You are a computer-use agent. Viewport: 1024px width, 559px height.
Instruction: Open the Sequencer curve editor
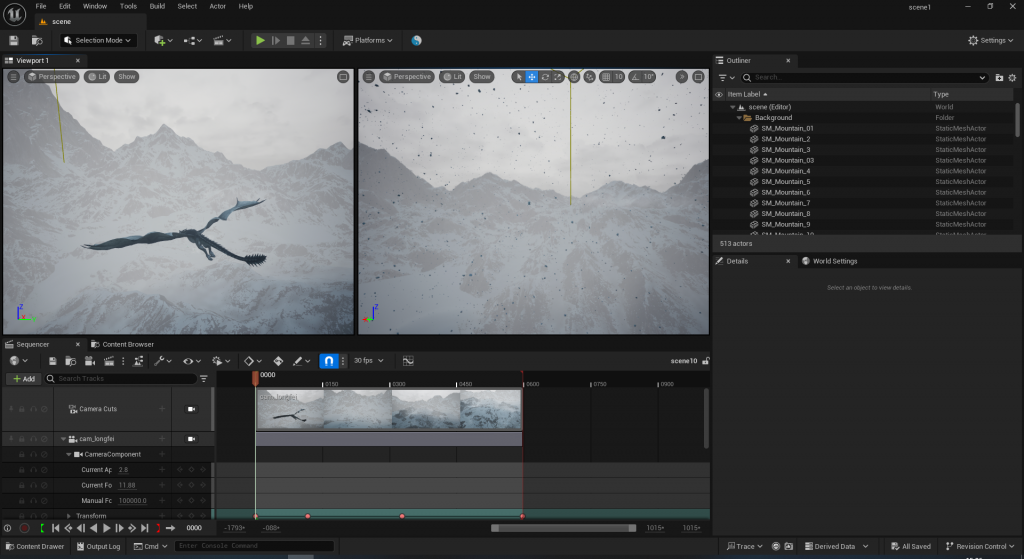pos(408,361)
